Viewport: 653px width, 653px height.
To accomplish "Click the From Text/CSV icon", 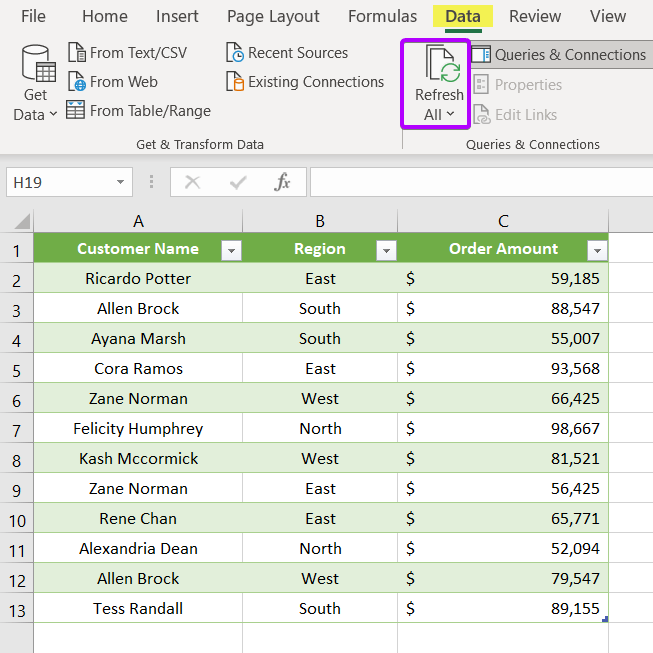I will pyautogui.click(x=77, y=52).
